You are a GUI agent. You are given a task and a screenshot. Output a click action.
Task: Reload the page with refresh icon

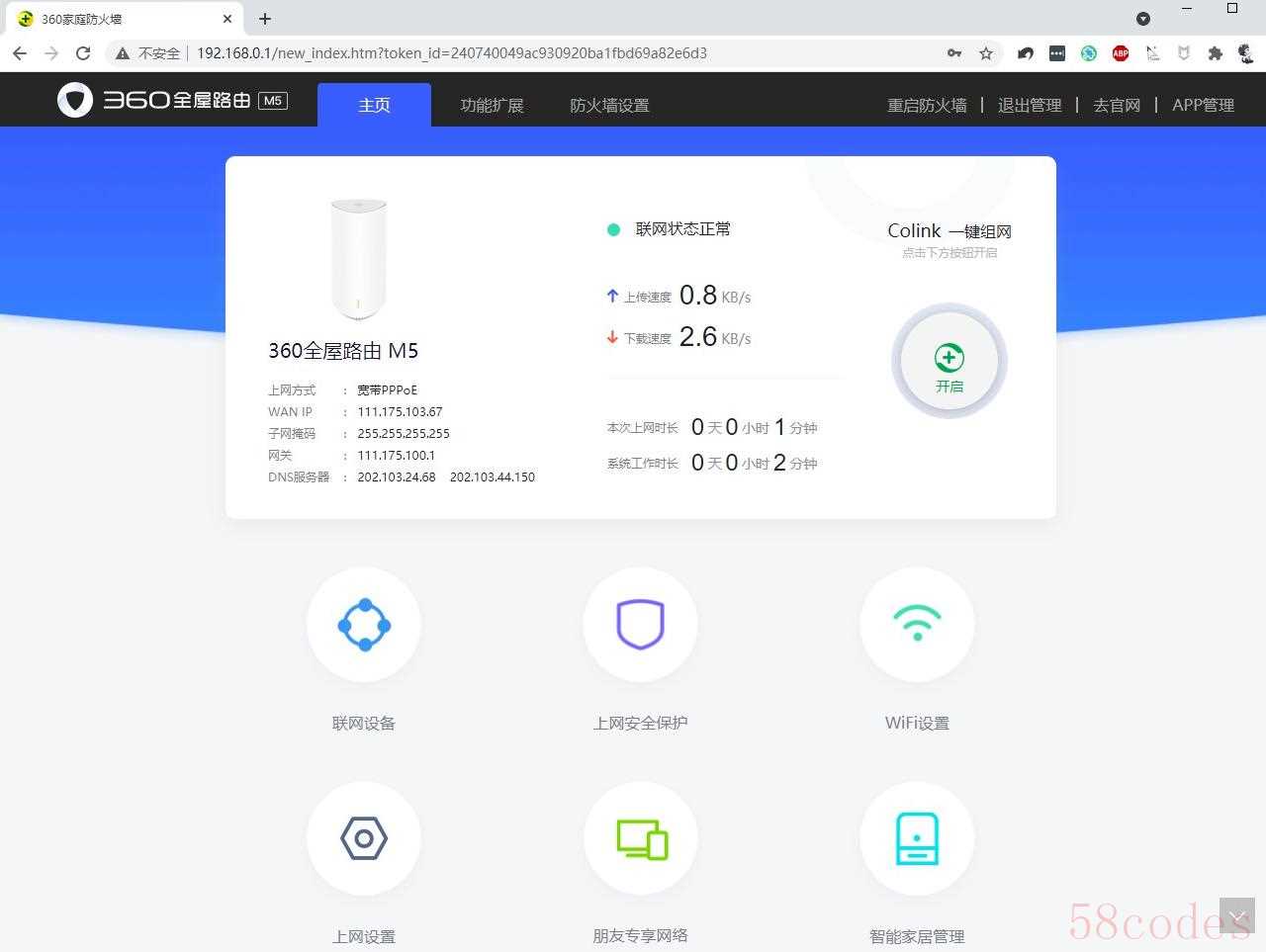tap(83, 53)
